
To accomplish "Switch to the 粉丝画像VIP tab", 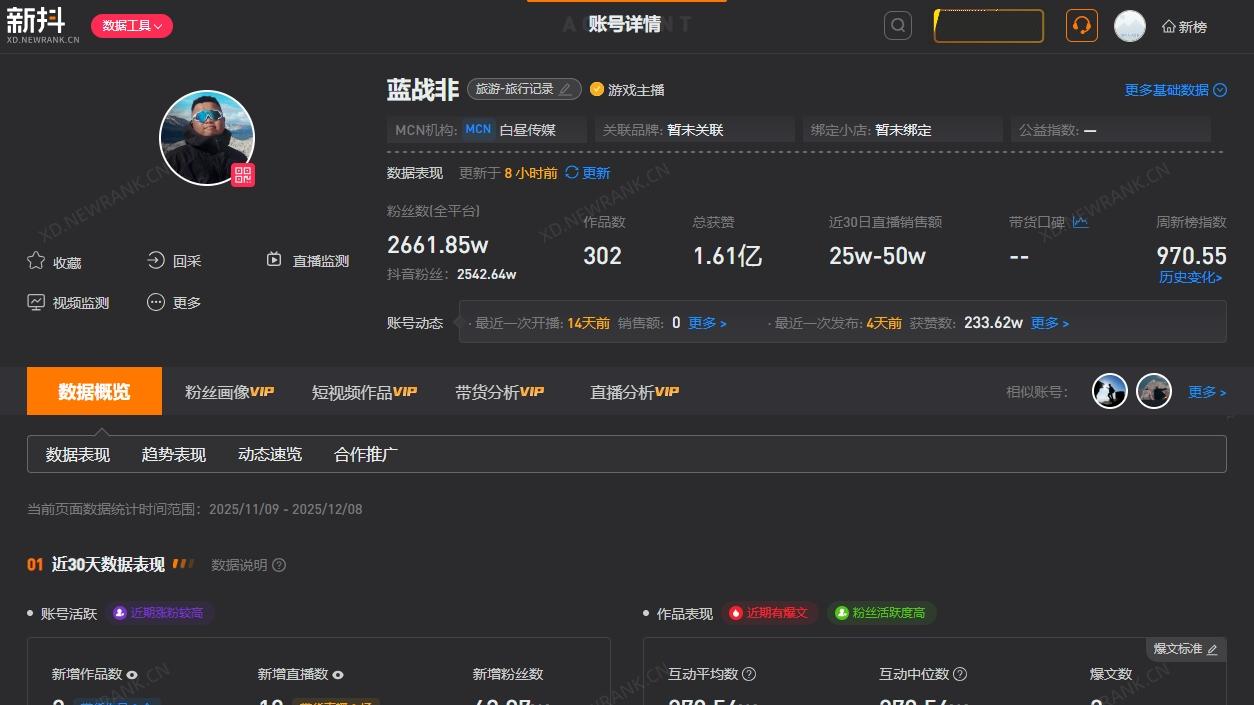I will [228, 391].
